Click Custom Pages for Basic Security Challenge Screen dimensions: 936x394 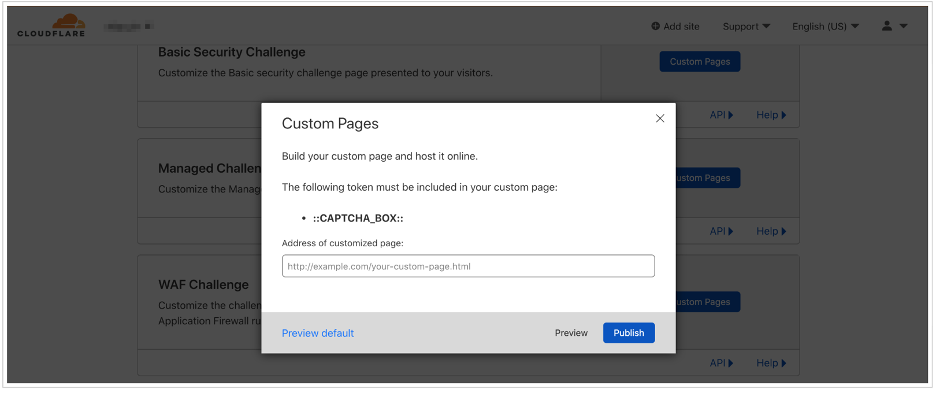click(x=700, y=61)
